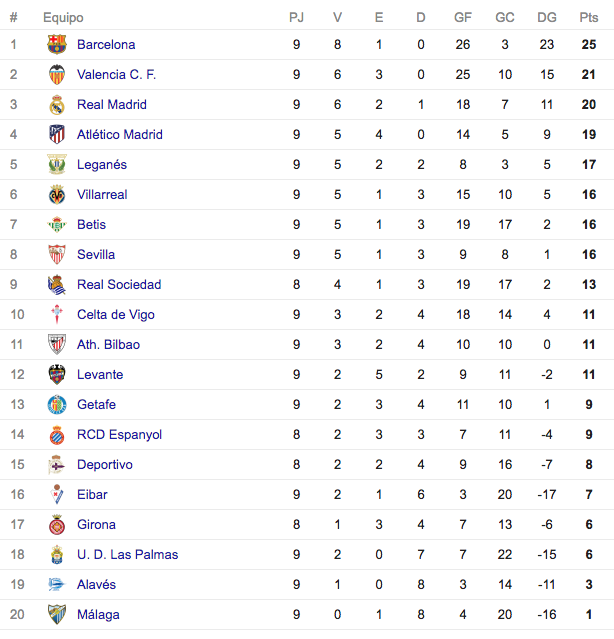
Task: Open the Real Sociedad team link
Action: (119, 284)
